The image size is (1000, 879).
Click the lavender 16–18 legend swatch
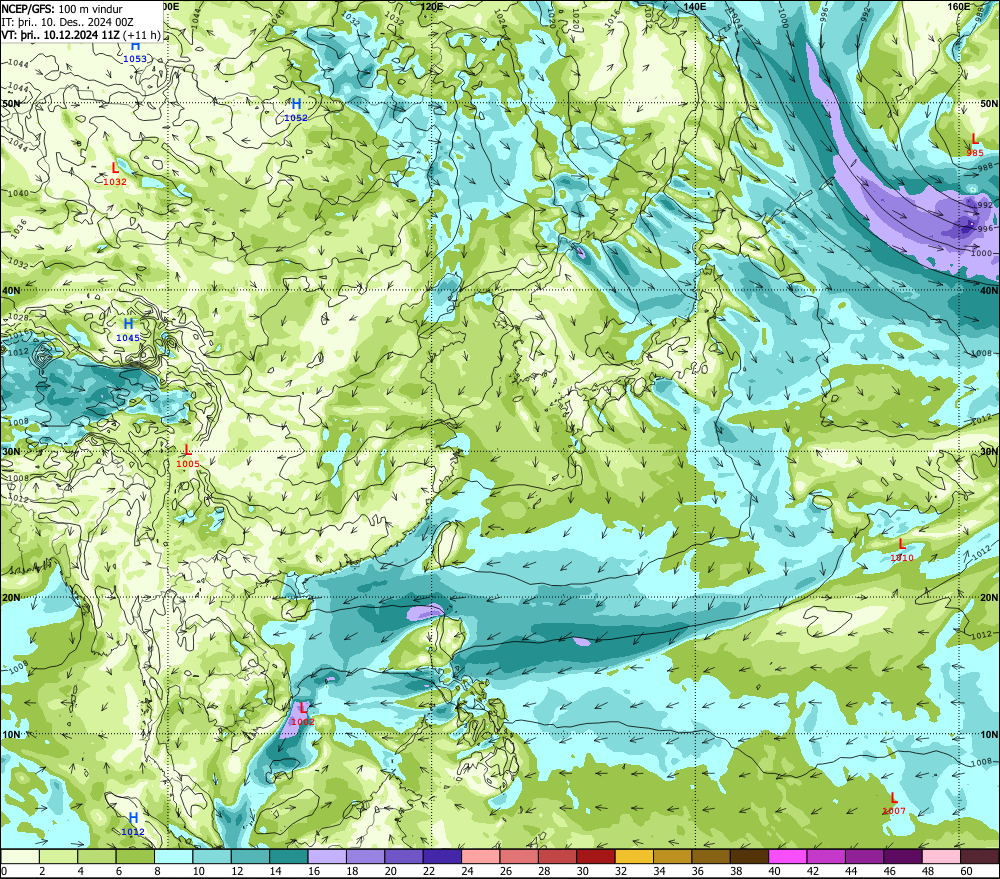pyautogui.click(x=327, y=856)
